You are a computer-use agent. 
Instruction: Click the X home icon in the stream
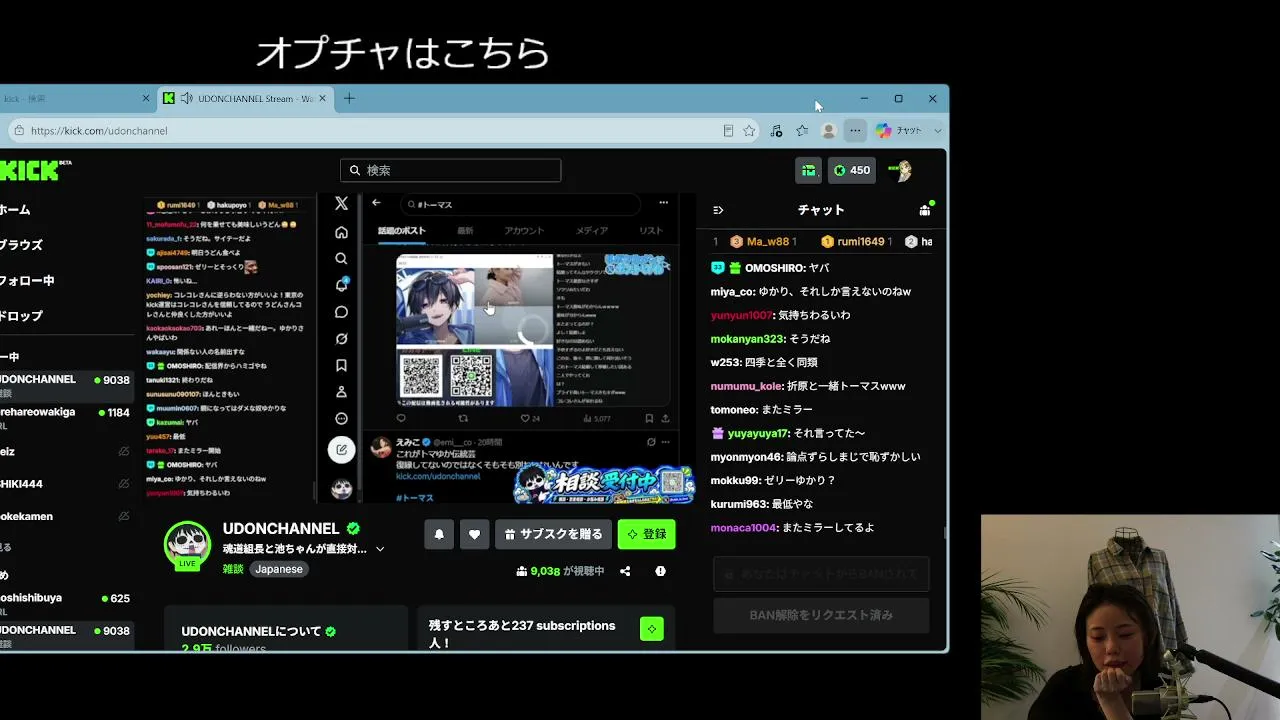[x=341, y=232]
